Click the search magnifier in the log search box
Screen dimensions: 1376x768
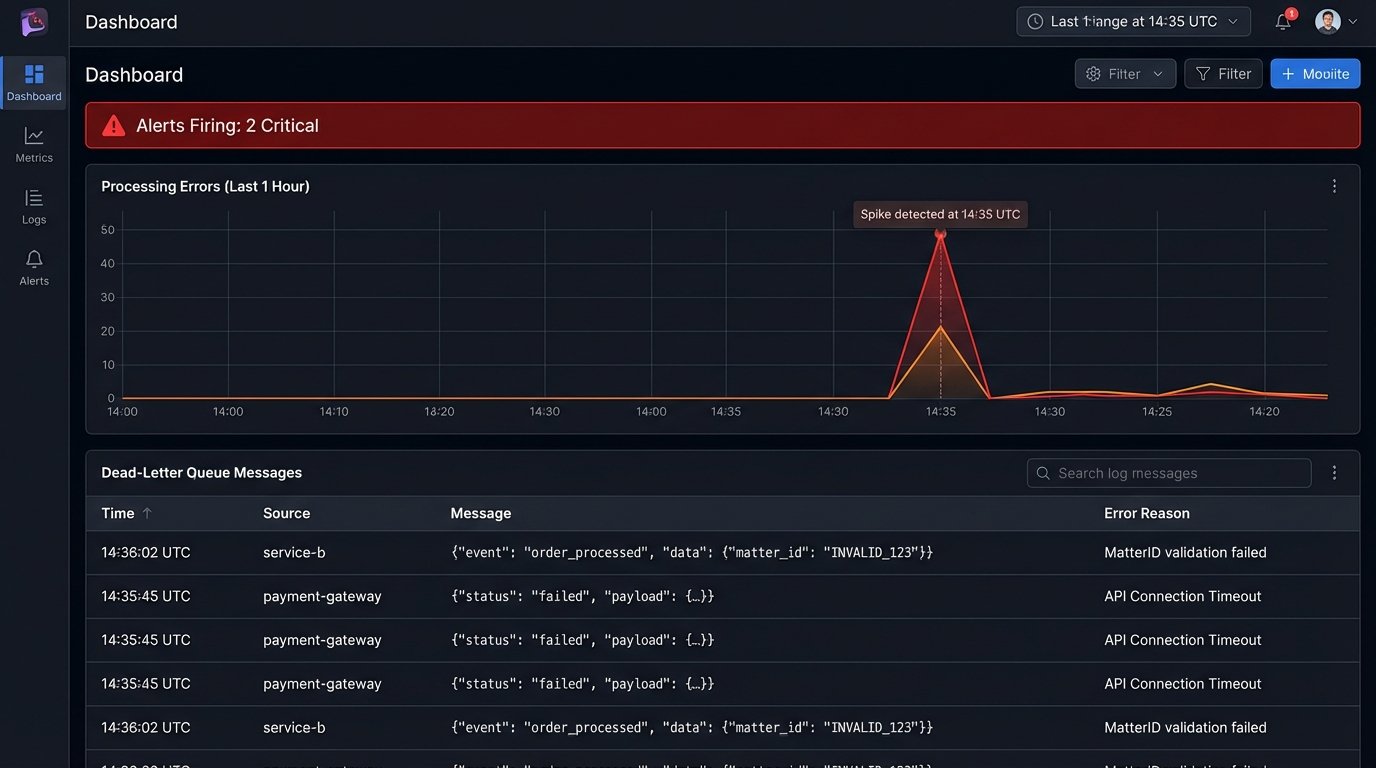pos(1043,472)
